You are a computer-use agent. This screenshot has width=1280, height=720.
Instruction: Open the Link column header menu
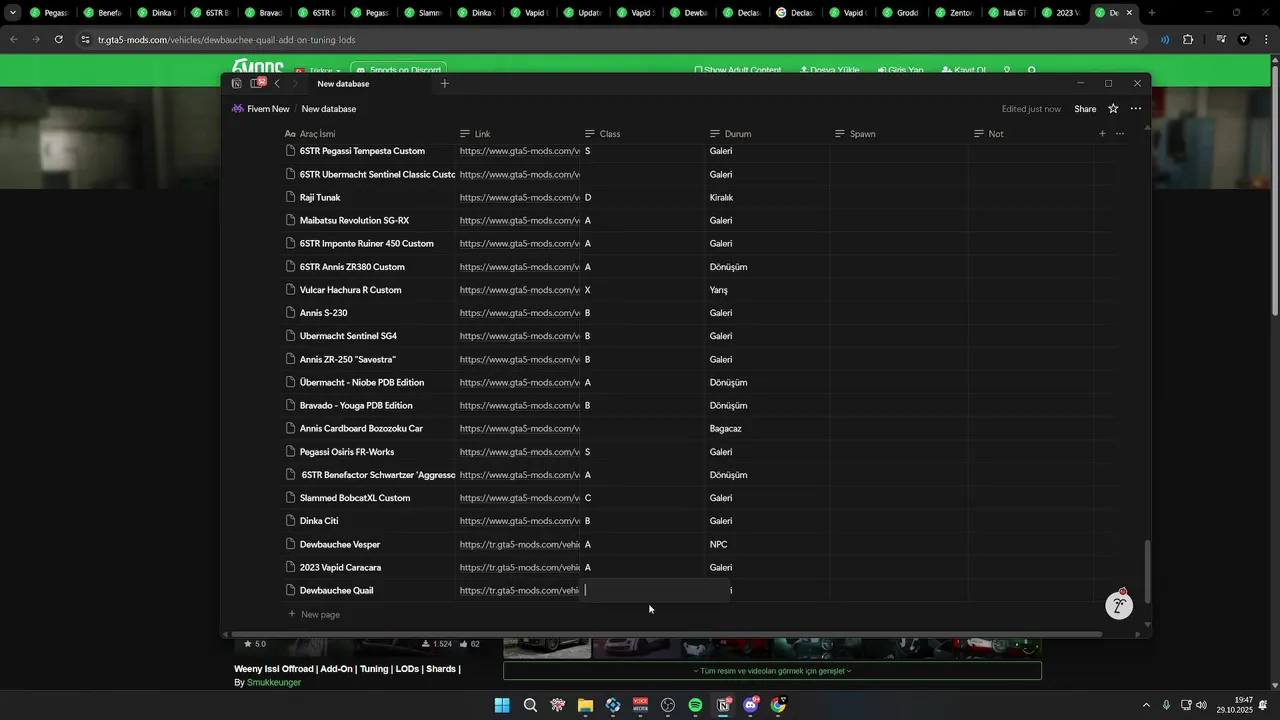tap(475, 134)
